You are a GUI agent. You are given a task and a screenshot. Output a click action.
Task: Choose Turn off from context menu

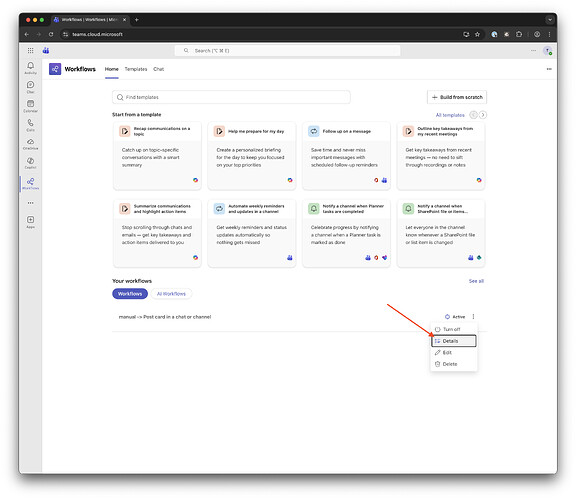tap(454, 329)
